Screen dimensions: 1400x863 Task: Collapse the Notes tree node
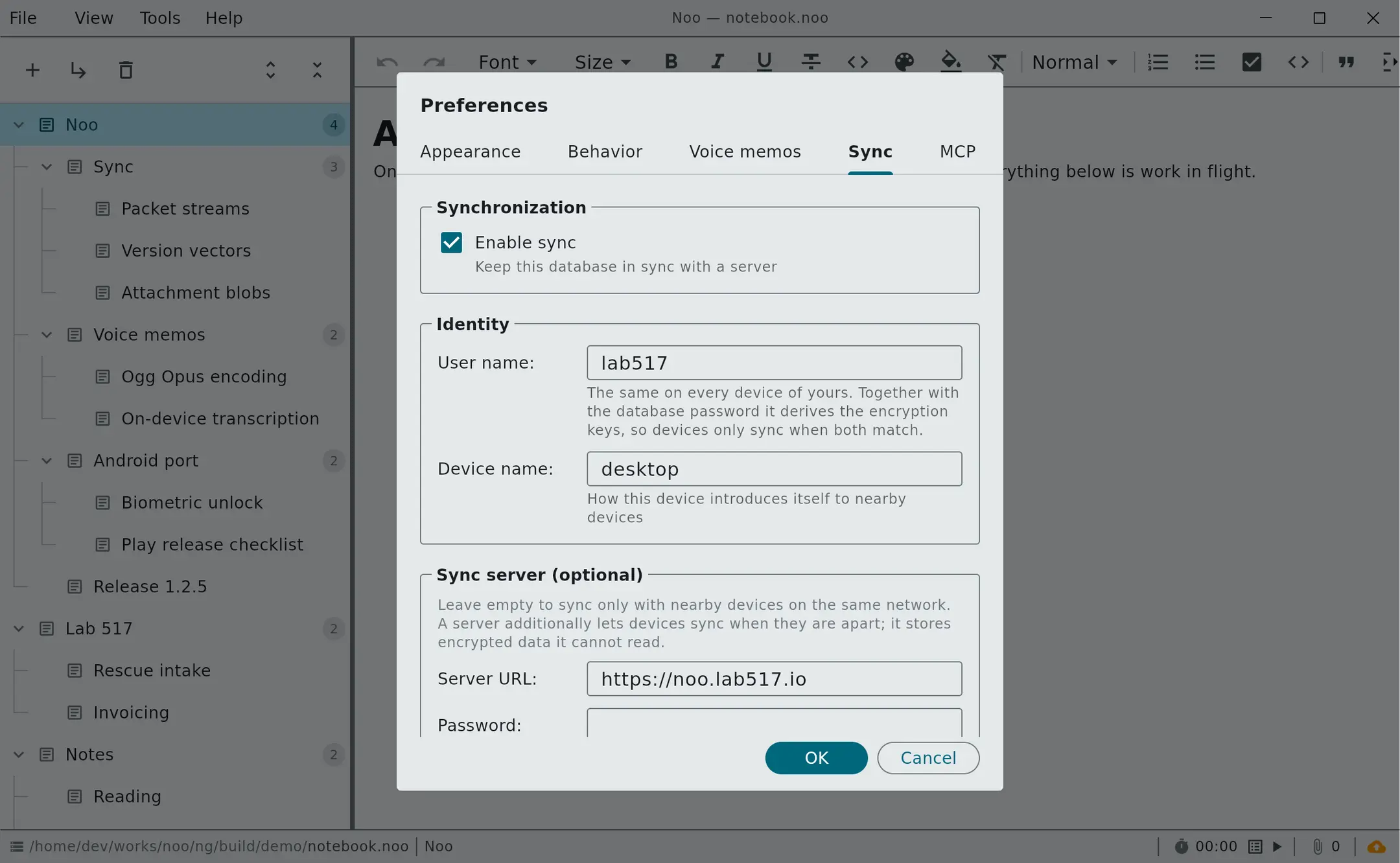[19, 755]
